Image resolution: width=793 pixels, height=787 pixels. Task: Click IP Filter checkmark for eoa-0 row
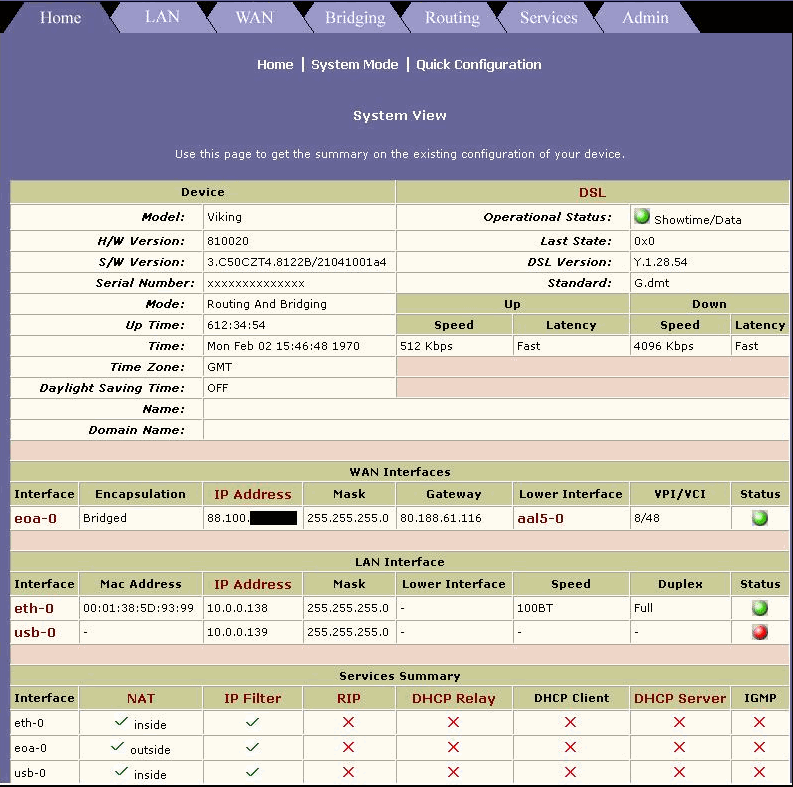(252, 747)
